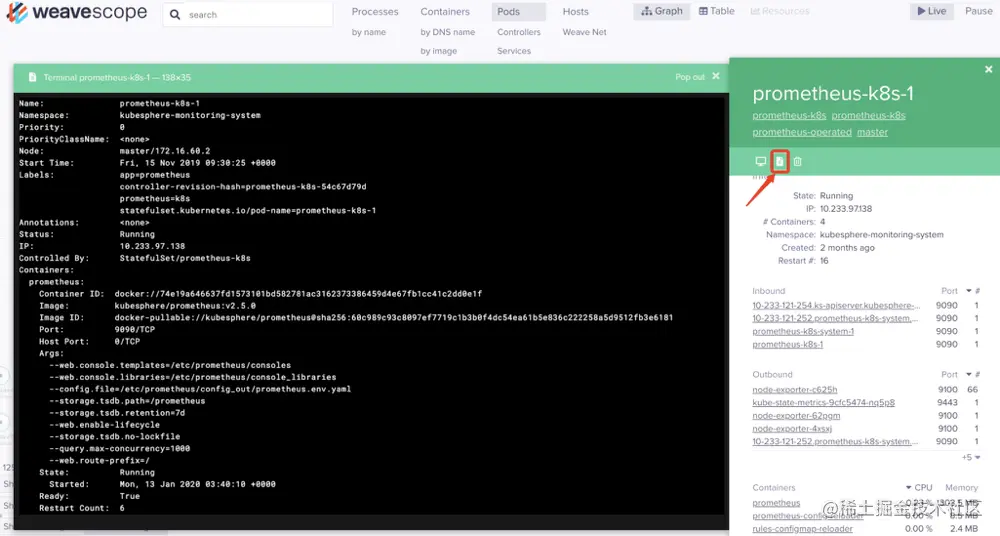Screen dimensions: 1000x536
Task: Click 'Created: 2 months ago' value
Action: tap(847, 248)
